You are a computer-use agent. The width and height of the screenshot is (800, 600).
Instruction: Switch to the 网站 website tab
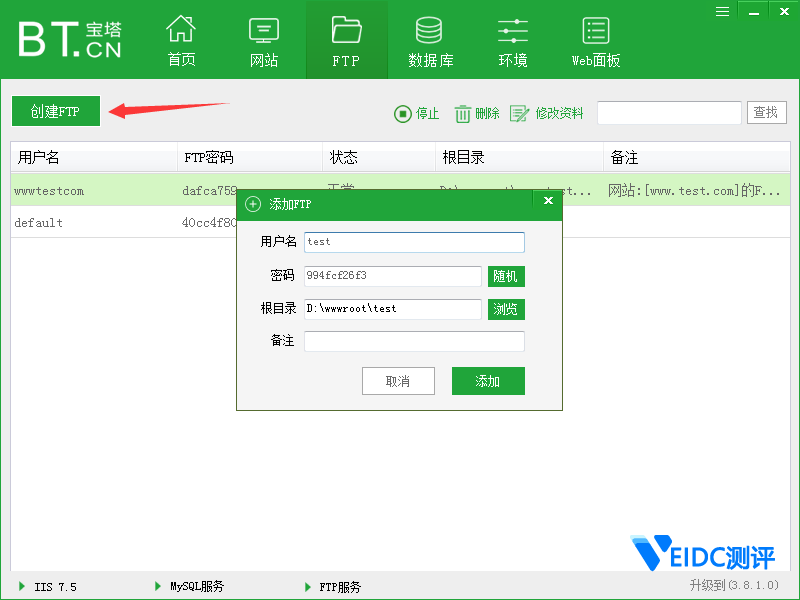click(264, 41)
